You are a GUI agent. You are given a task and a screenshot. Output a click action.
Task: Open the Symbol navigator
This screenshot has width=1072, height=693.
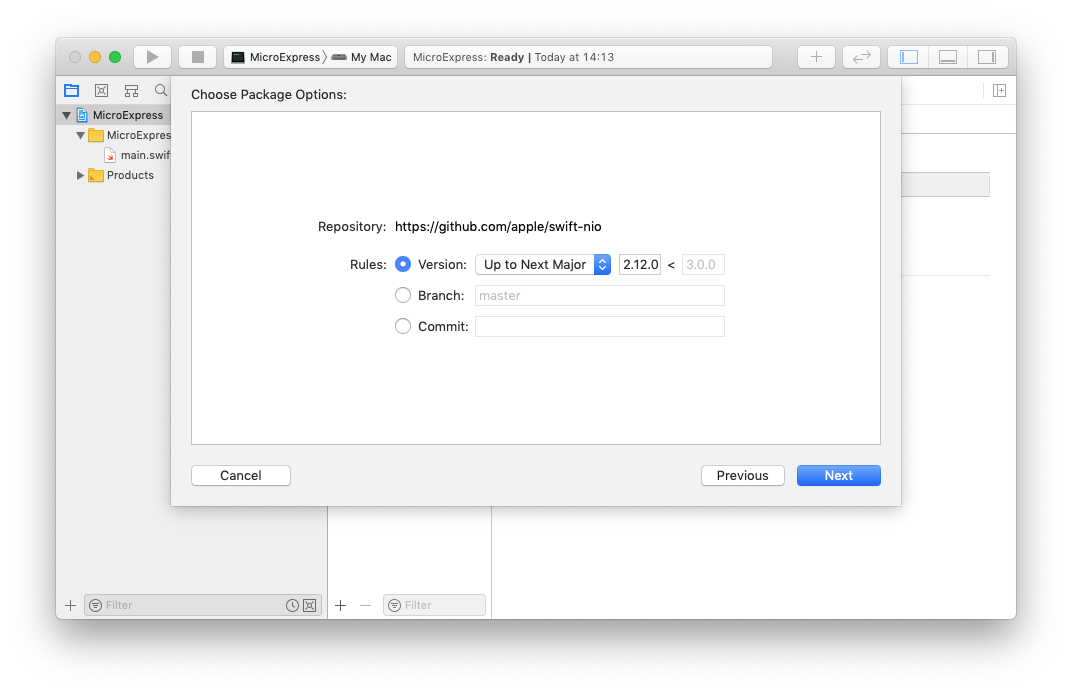(131, 90)
